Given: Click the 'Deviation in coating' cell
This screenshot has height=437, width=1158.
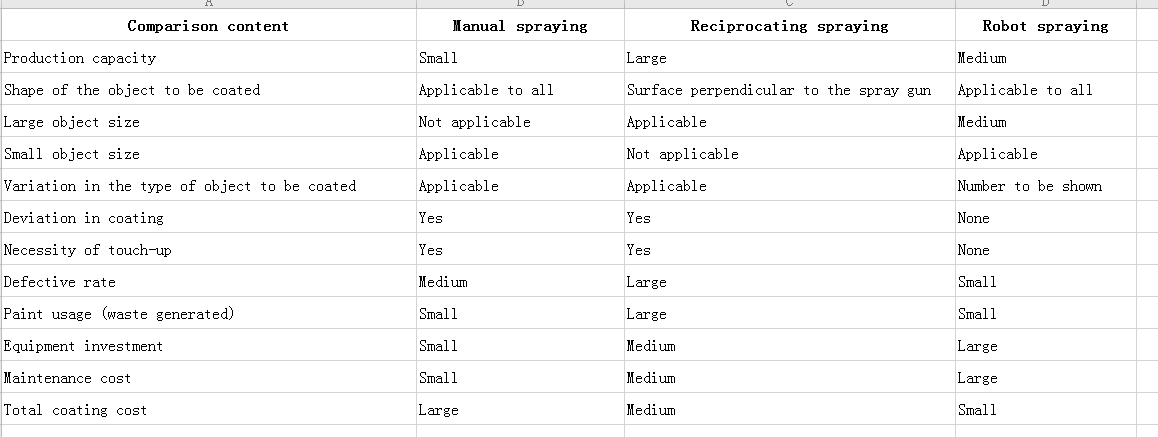Looking at the screenshot, I should click(208, 217).
